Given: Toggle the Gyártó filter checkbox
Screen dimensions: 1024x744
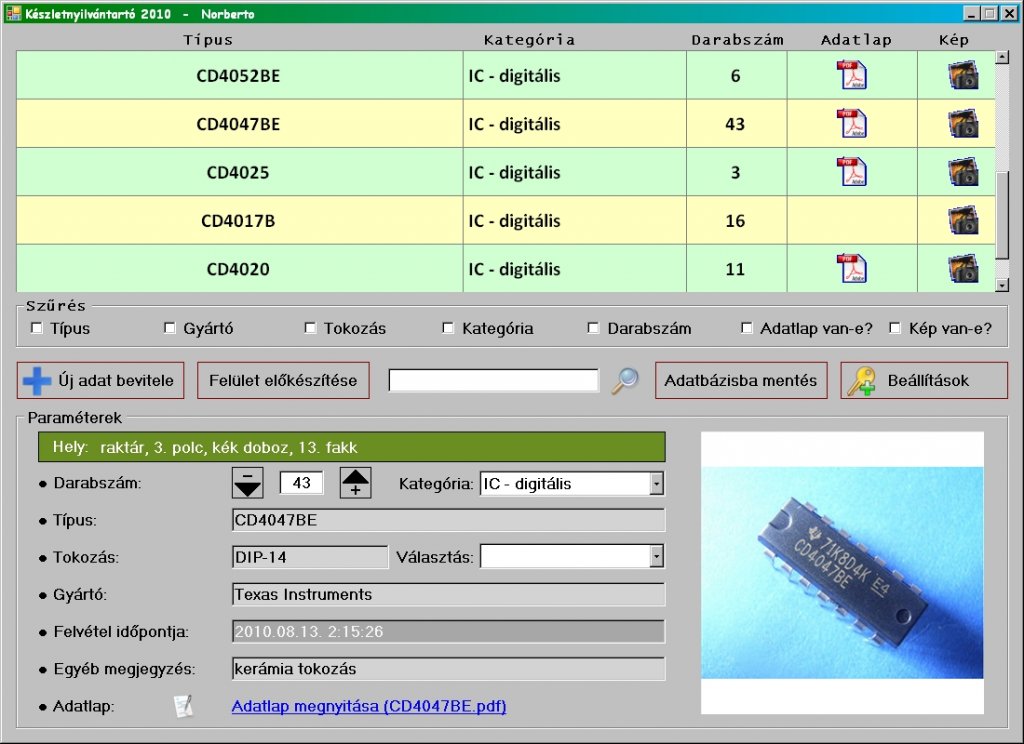Looking at the screenshot, I should [170, 328].
